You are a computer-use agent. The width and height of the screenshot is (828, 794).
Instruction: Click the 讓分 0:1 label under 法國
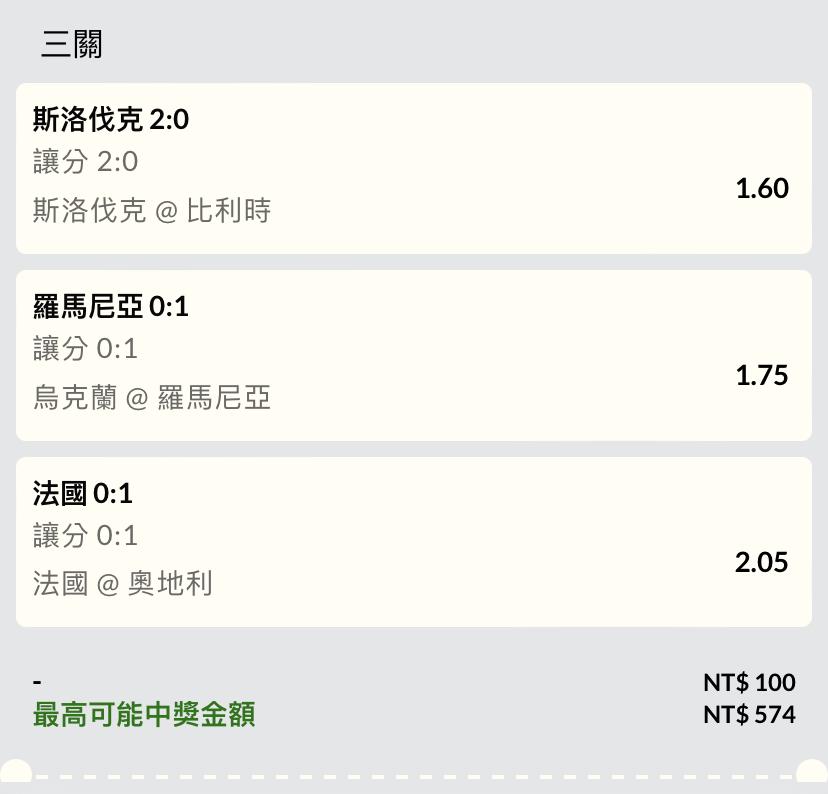click(x=85, y=536)
